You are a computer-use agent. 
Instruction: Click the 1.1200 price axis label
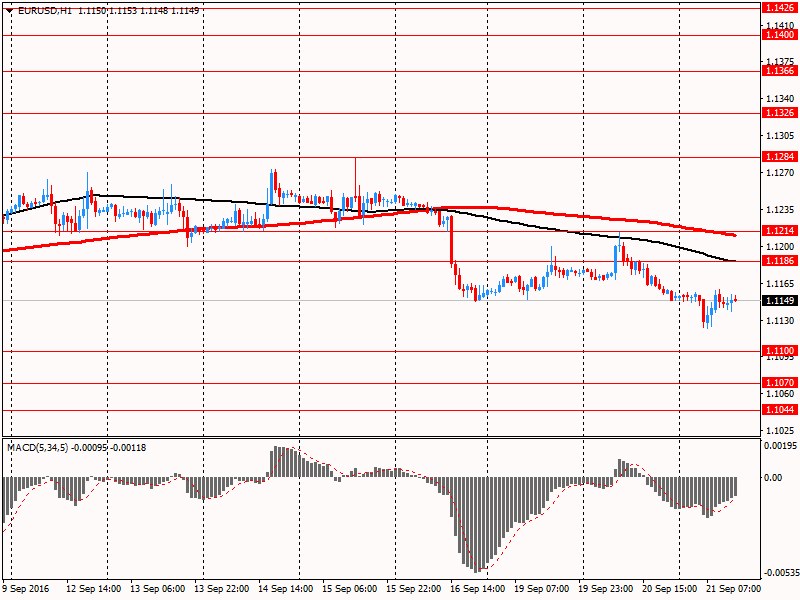point(780,246)
